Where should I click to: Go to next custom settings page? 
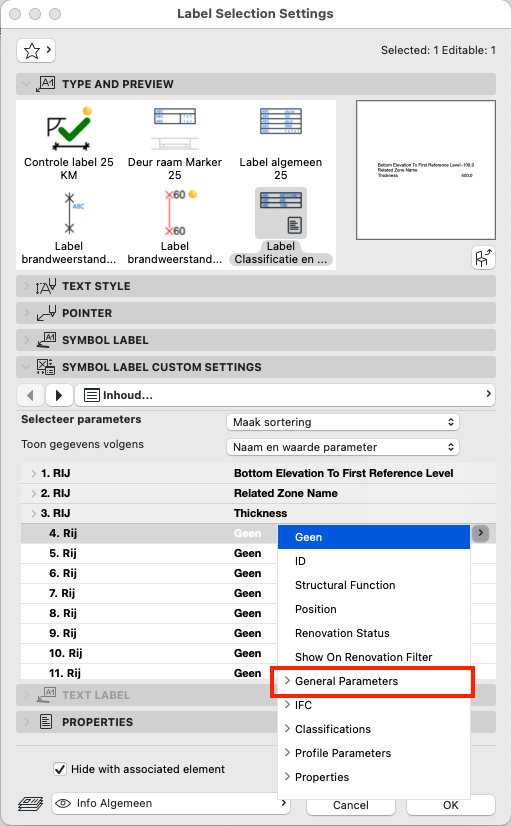point(58,395)
